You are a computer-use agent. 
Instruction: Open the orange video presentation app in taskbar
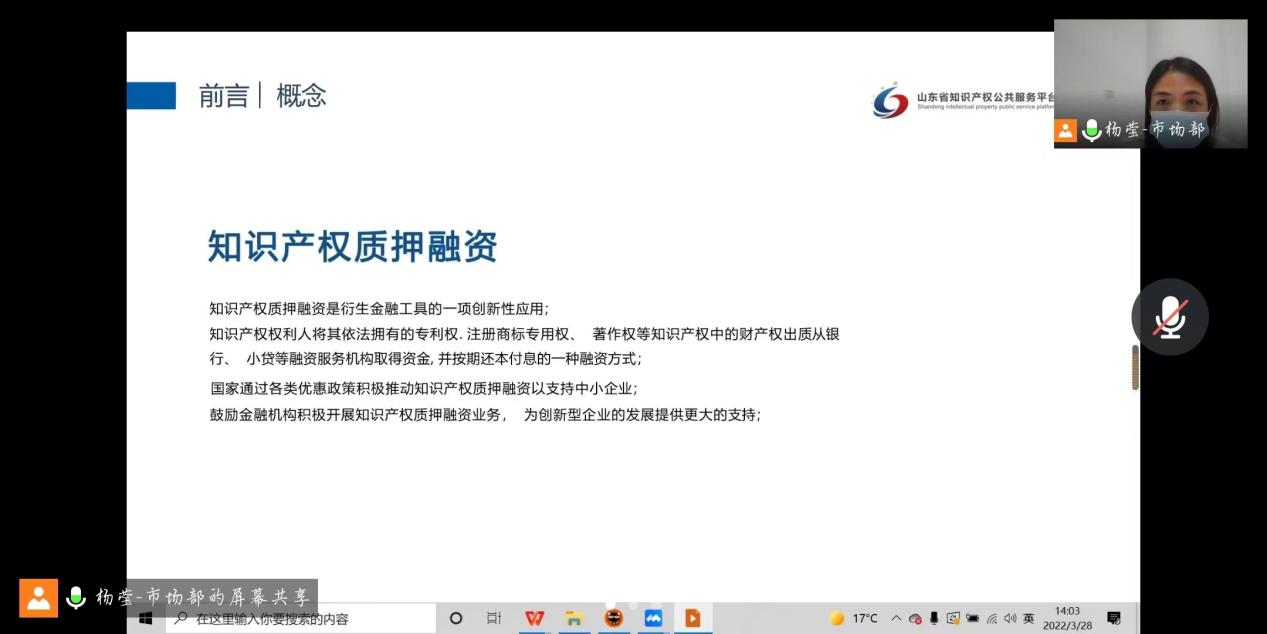[692, 618]
